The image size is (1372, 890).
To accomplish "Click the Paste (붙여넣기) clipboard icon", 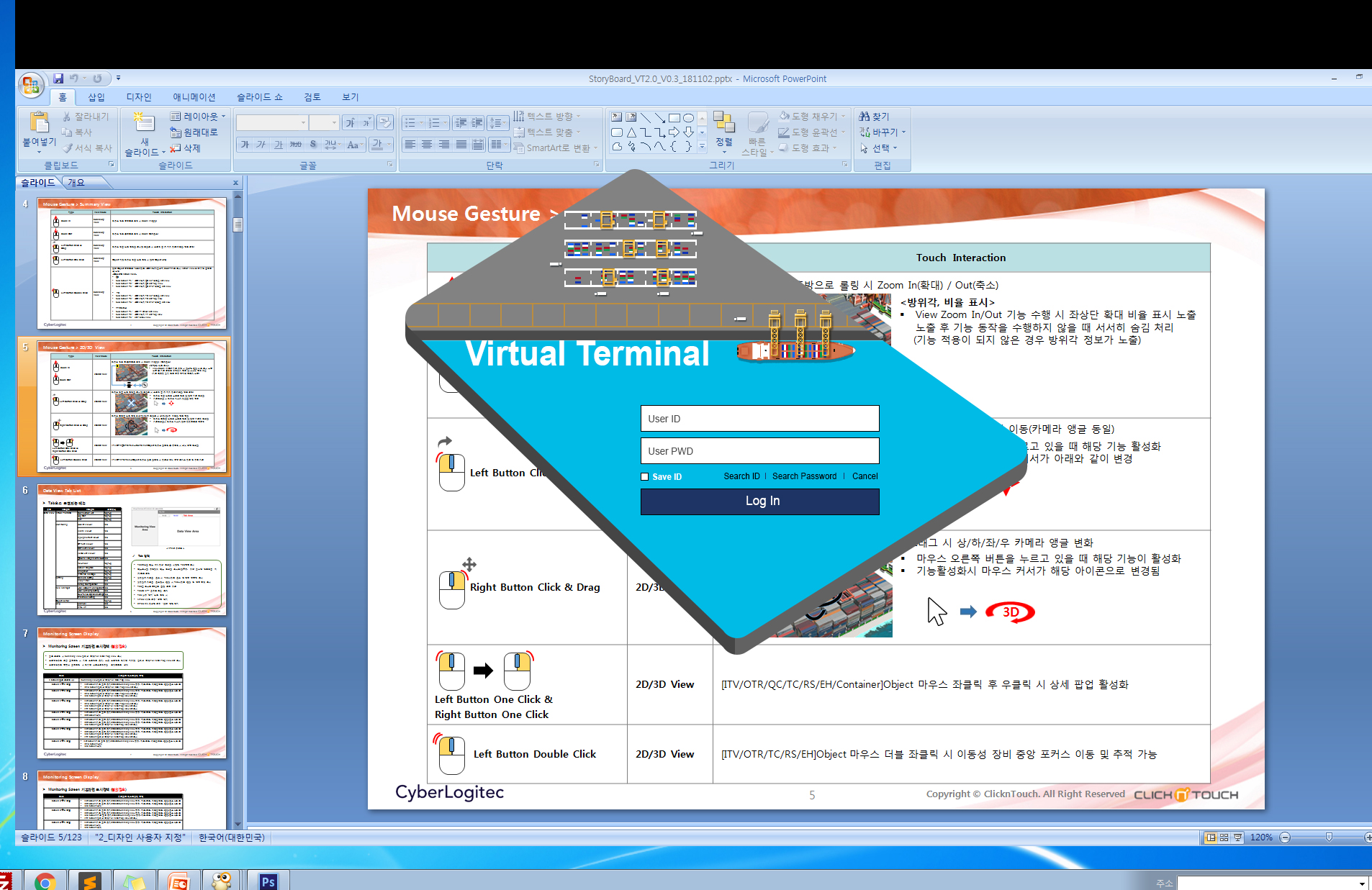I will click(x=39, y=124).
